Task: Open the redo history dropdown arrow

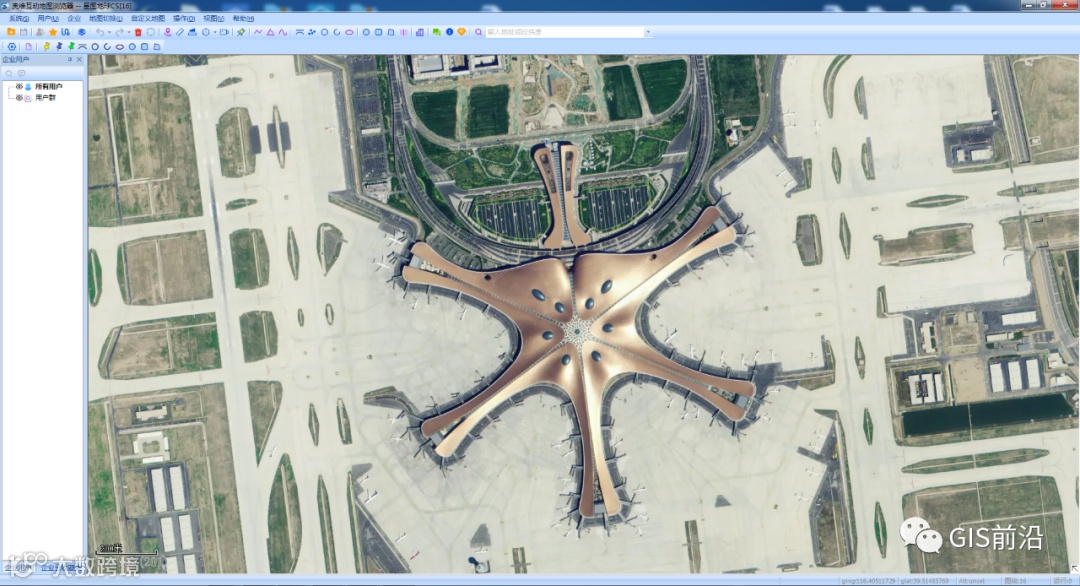Action: (x=129, y=32)
